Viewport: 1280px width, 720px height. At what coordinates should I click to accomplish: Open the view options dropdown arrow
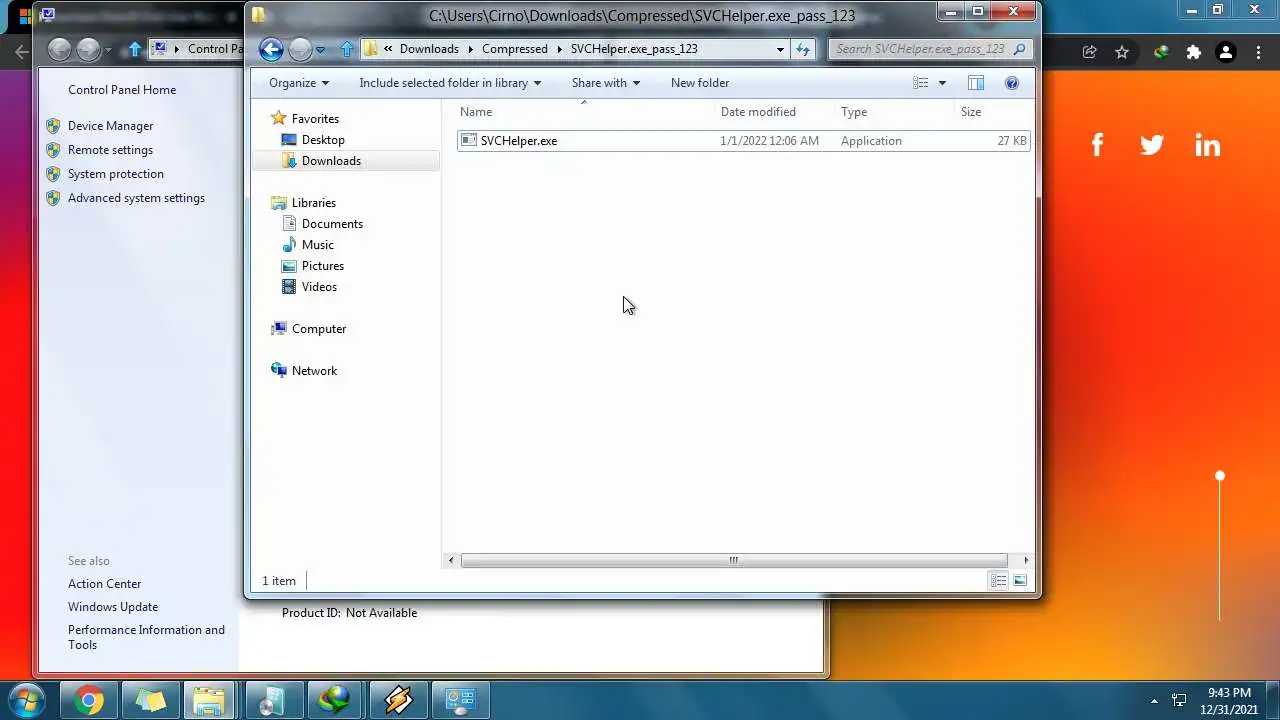click(x=942, y=83)
